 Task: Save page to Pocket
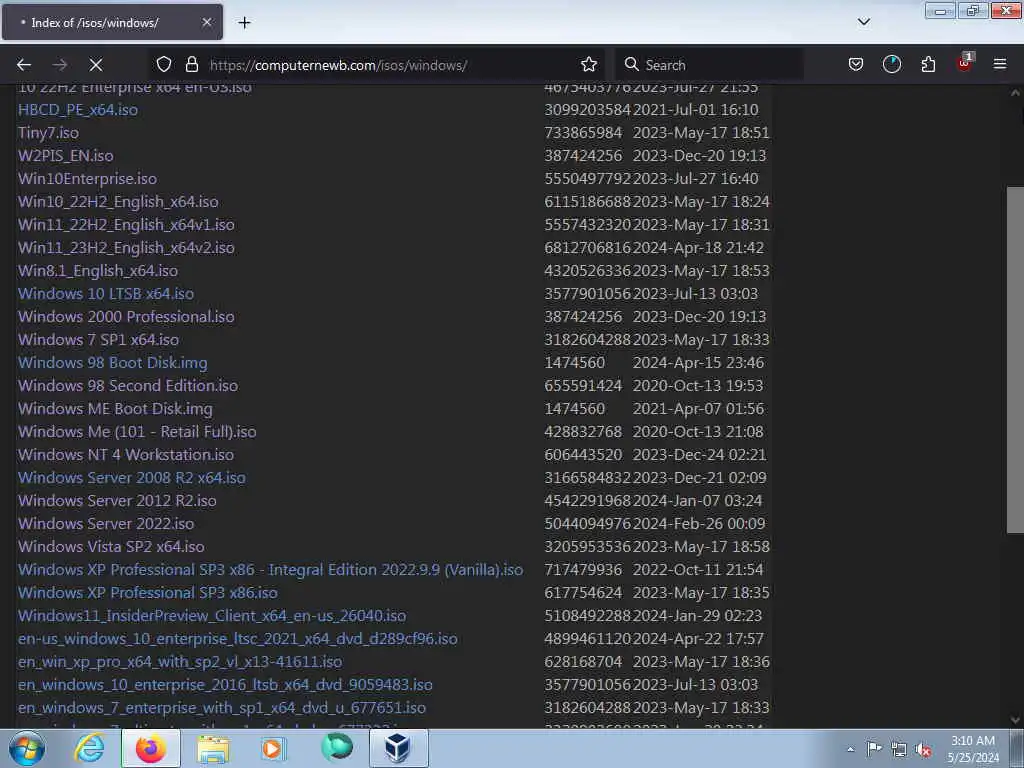[856, 64]
